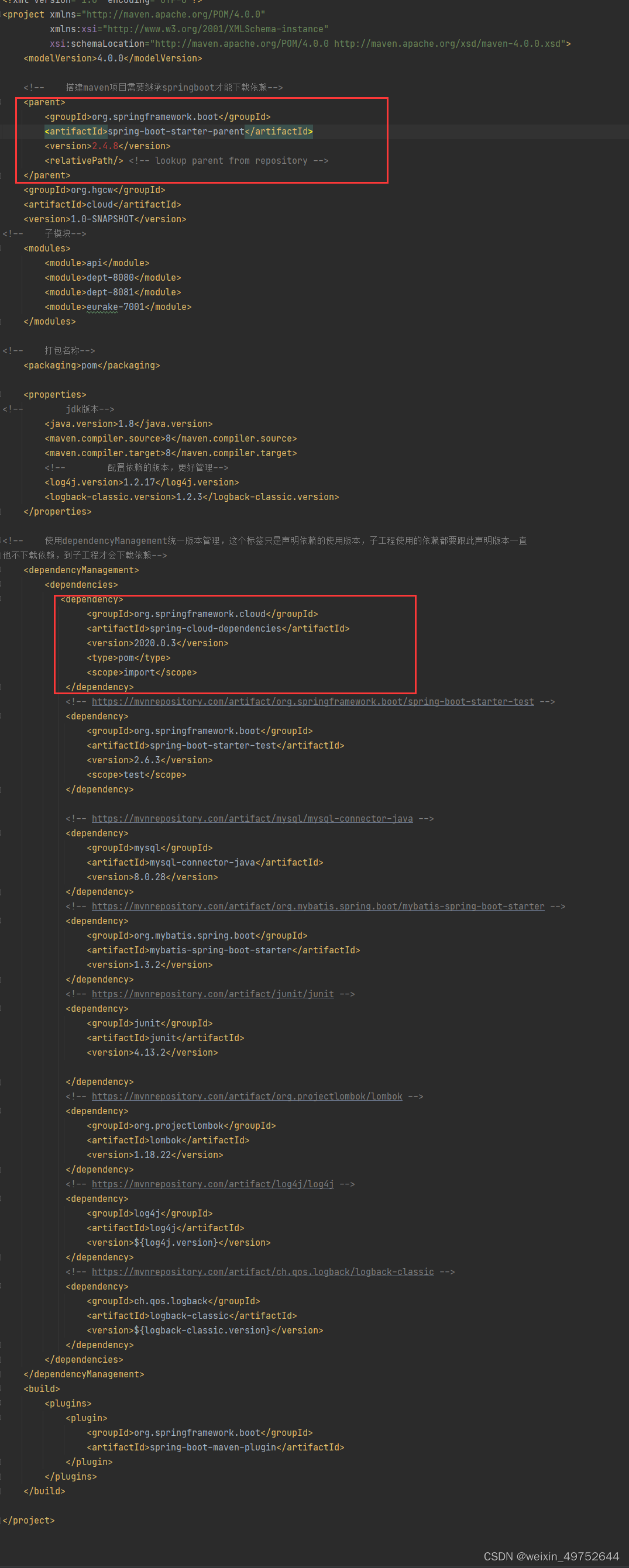Click the type pom line
This screenshot has width=629, height=1568.
click(x=129, y=657)
